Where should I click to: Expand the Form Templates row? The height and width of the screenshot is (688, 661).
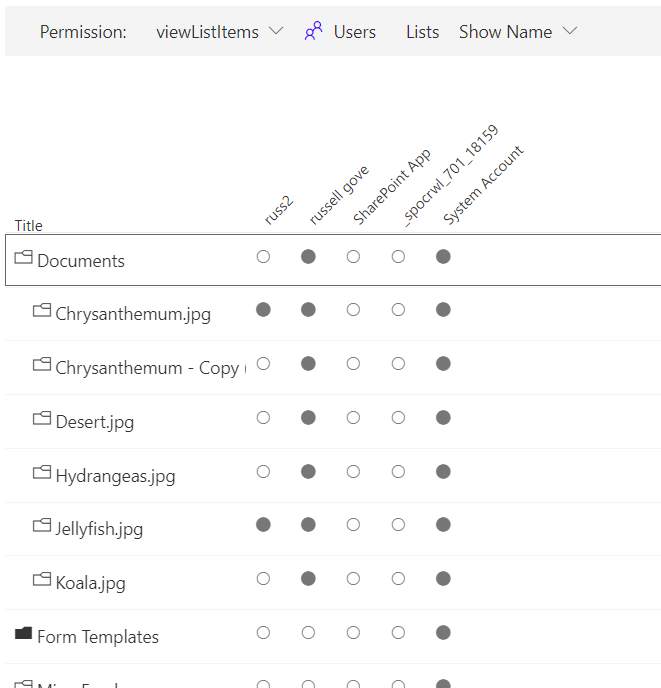[x=97, y=636]
